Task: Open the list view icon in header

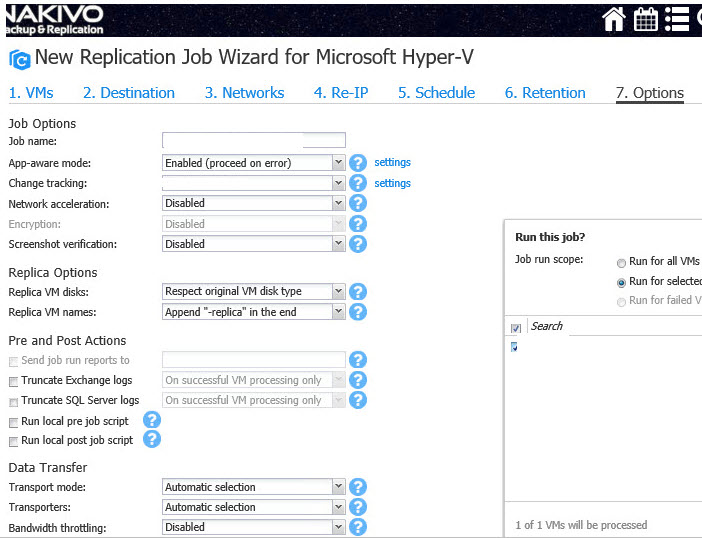Action: point(677,18)
